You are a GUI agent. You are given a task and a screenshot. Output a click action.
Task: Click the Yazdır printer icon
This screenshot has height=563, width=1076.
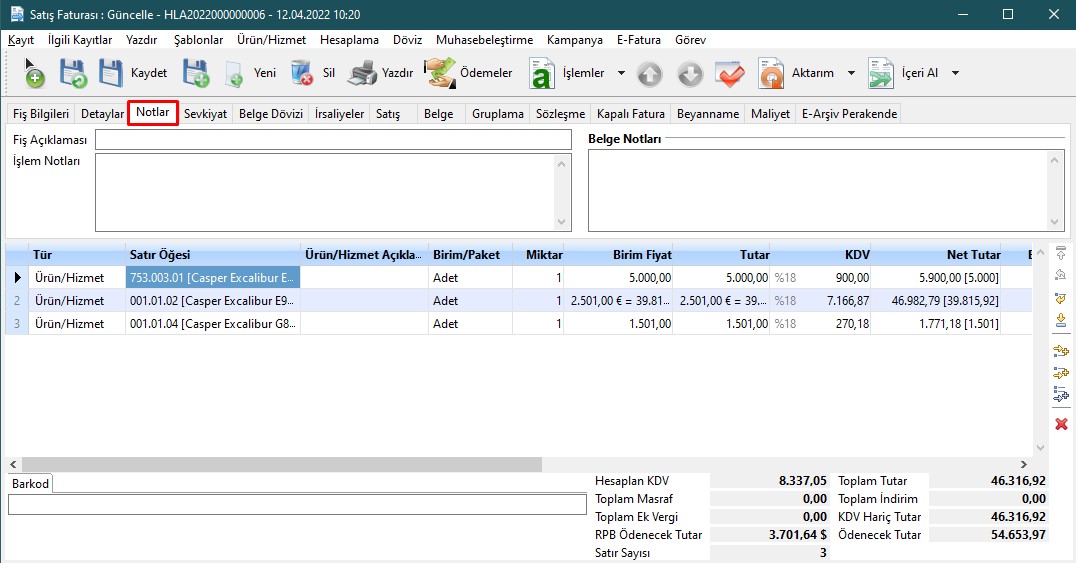362,73
